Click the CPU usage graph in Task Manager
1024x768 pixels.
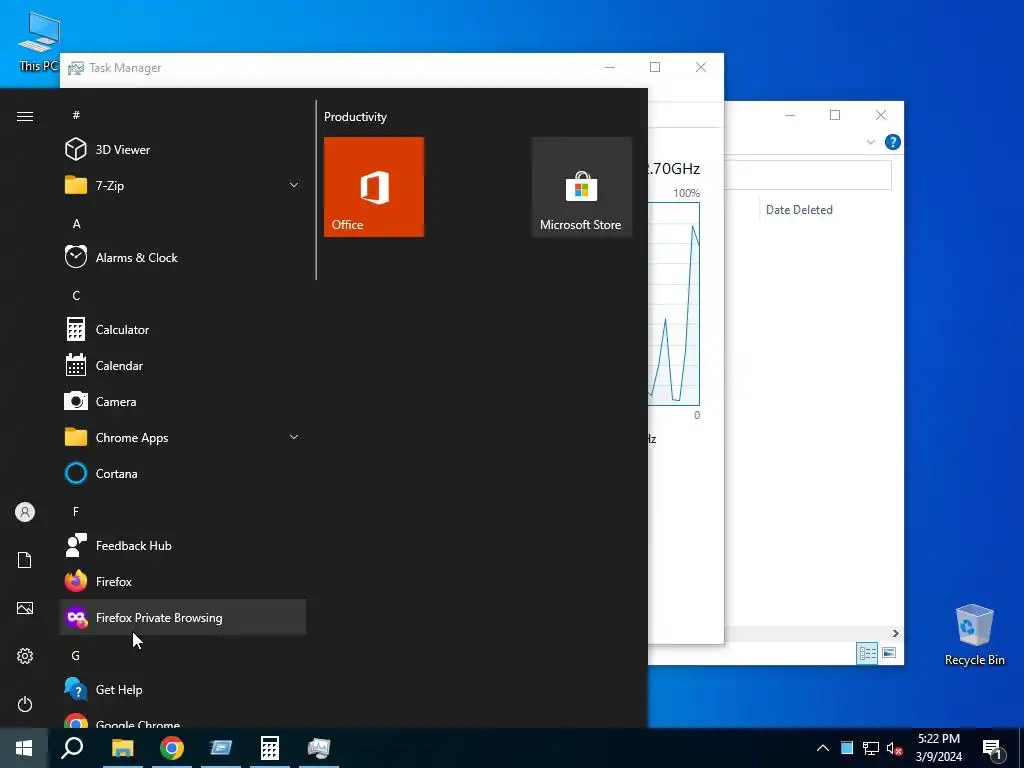674,304
